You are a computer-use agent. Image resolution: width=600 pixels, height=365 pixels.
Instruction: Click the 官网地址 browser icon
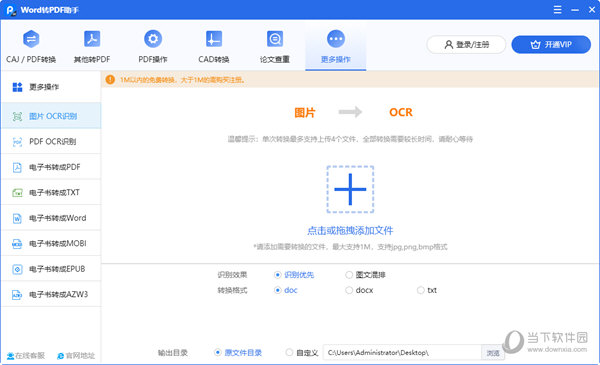click(60, 356)
